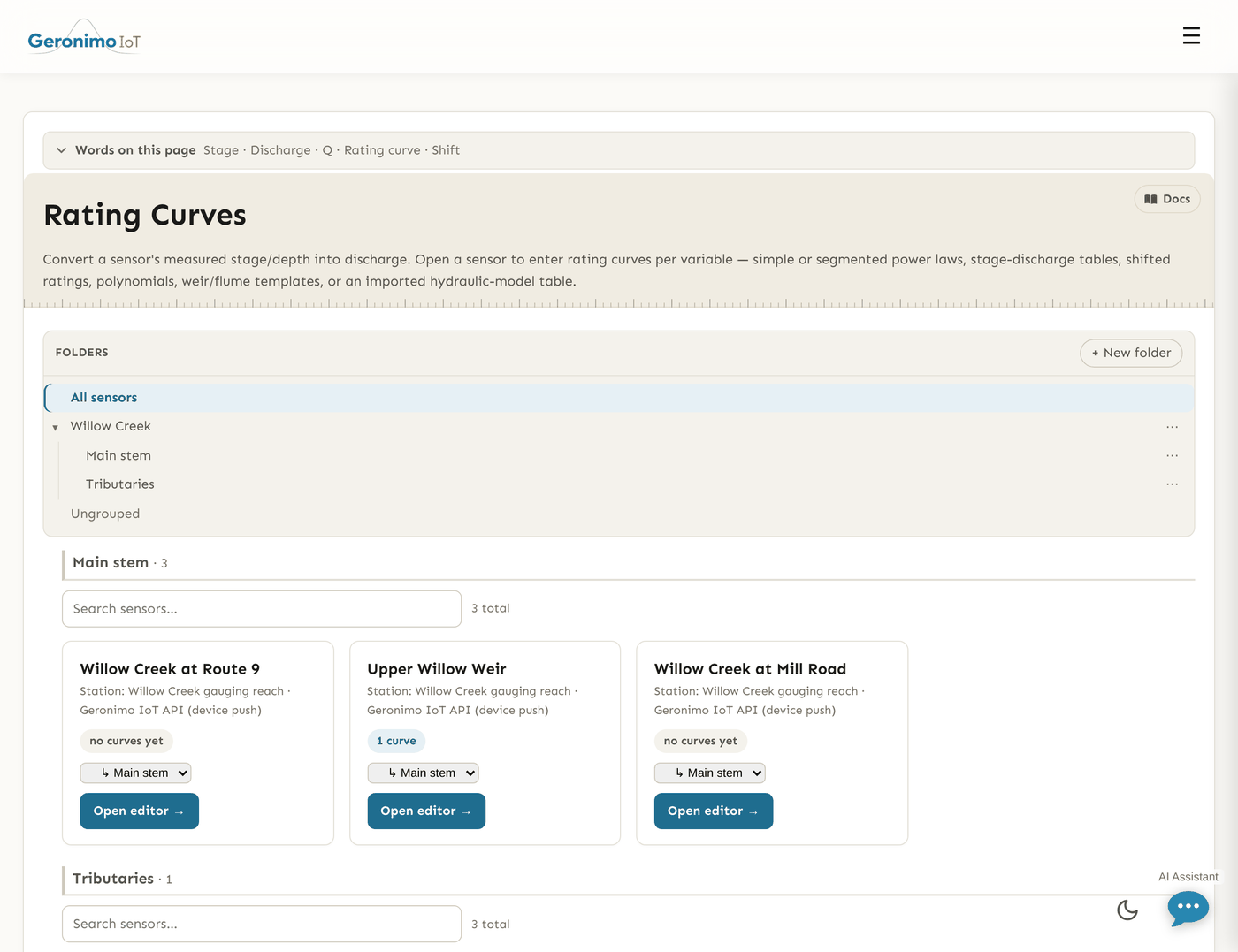Viewport: 1238px width, 952px height.
Task: Click the Upper Willow Weir card title
Action: (x=437, y=669)
